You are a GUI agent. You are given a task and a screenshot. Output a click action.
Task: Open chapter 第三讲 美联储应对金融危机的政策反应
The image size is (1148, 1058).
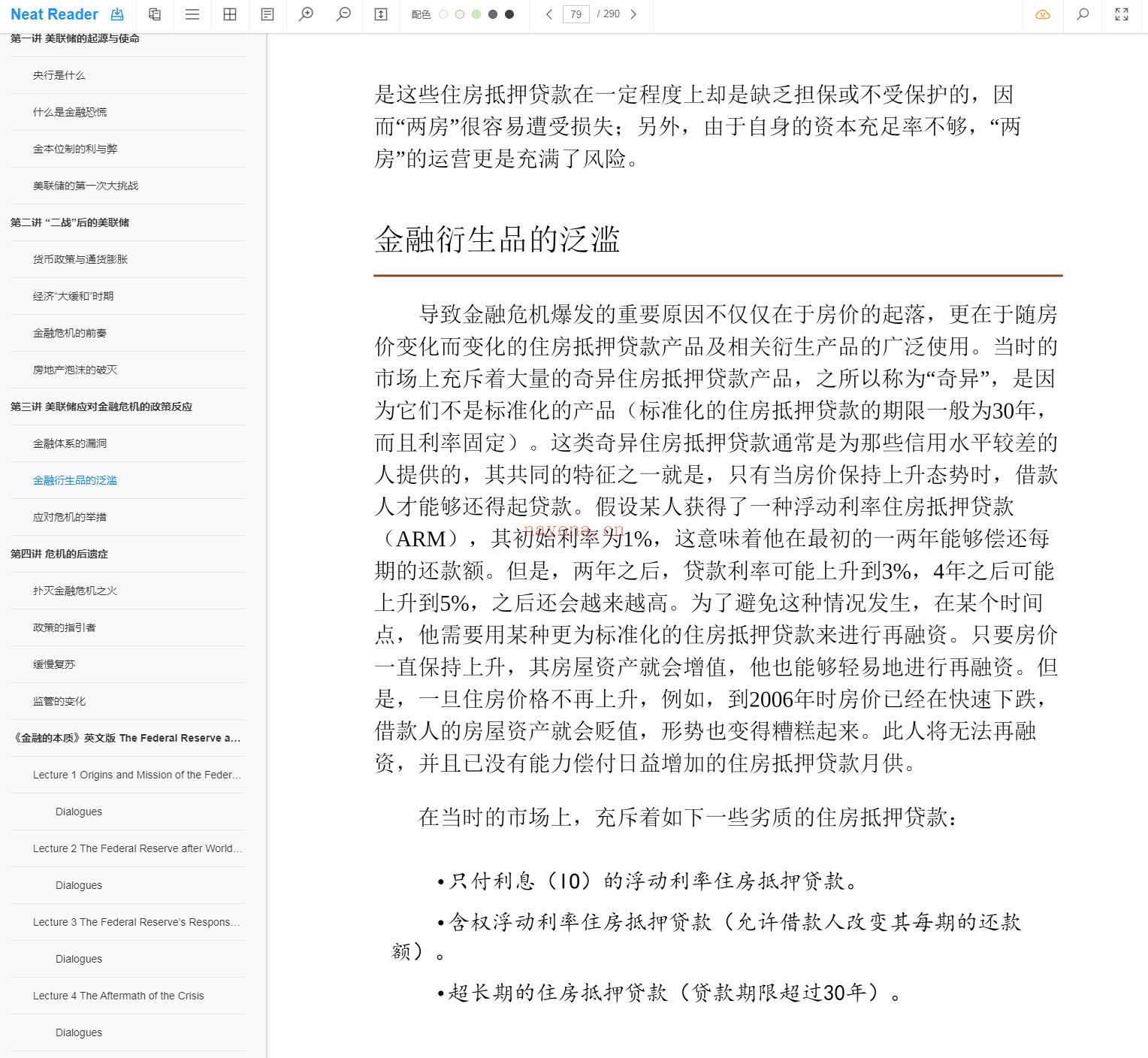coord(101,407)
